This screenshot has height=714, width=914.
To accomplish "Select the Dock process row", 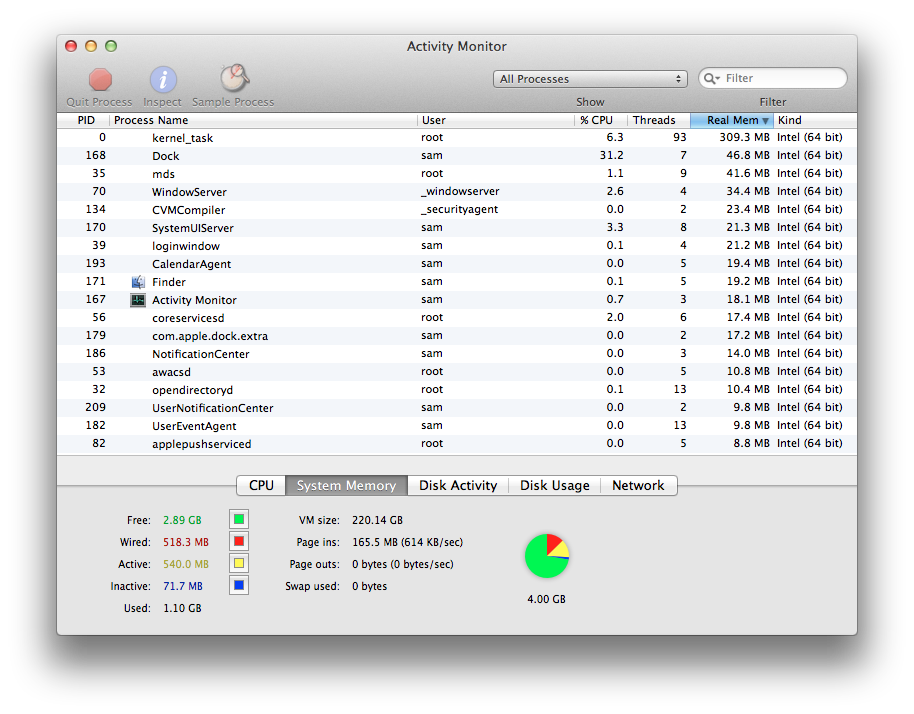I will click(456, 156).
